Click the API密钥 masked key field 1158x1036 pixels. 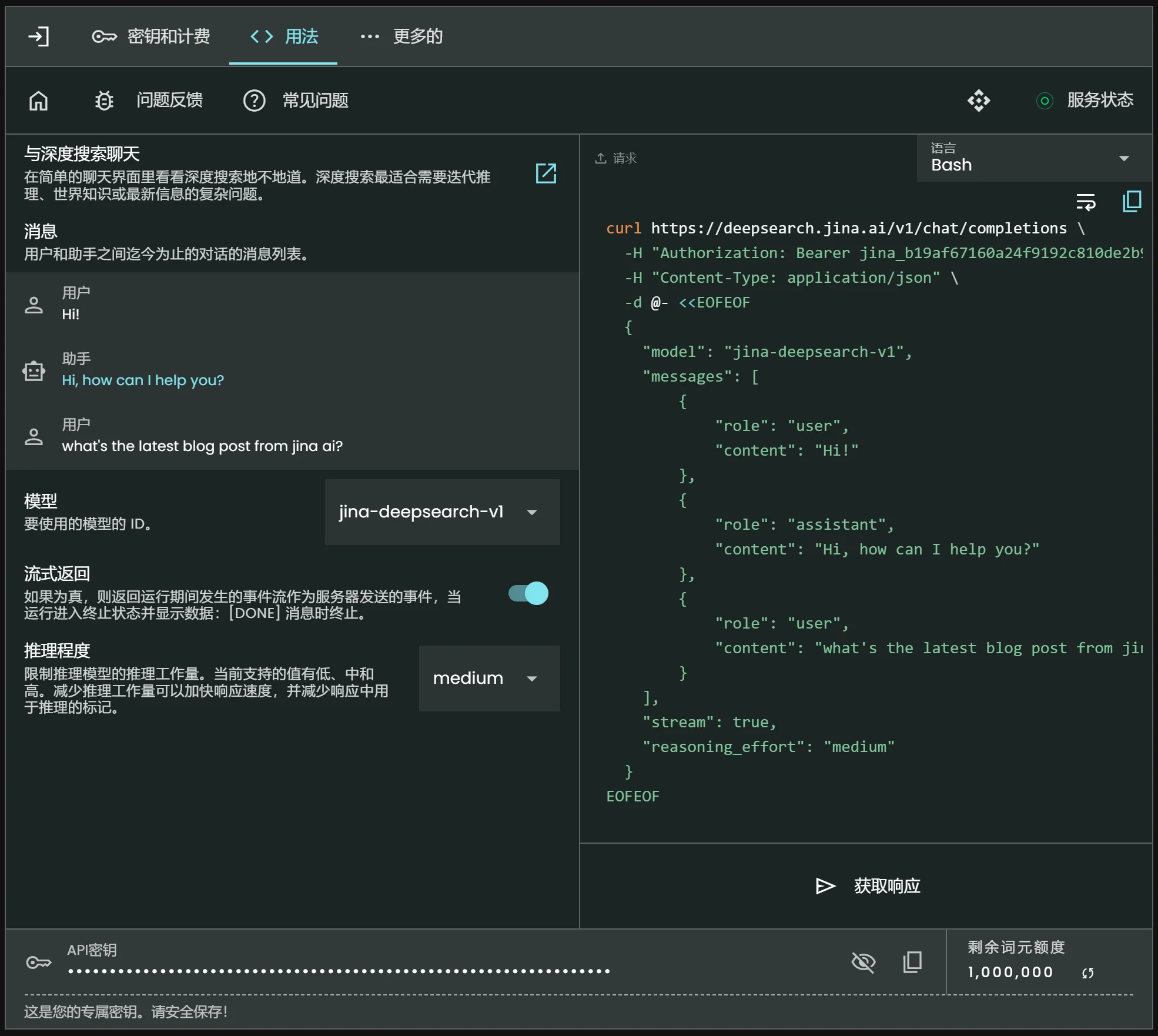pos(339,971)
